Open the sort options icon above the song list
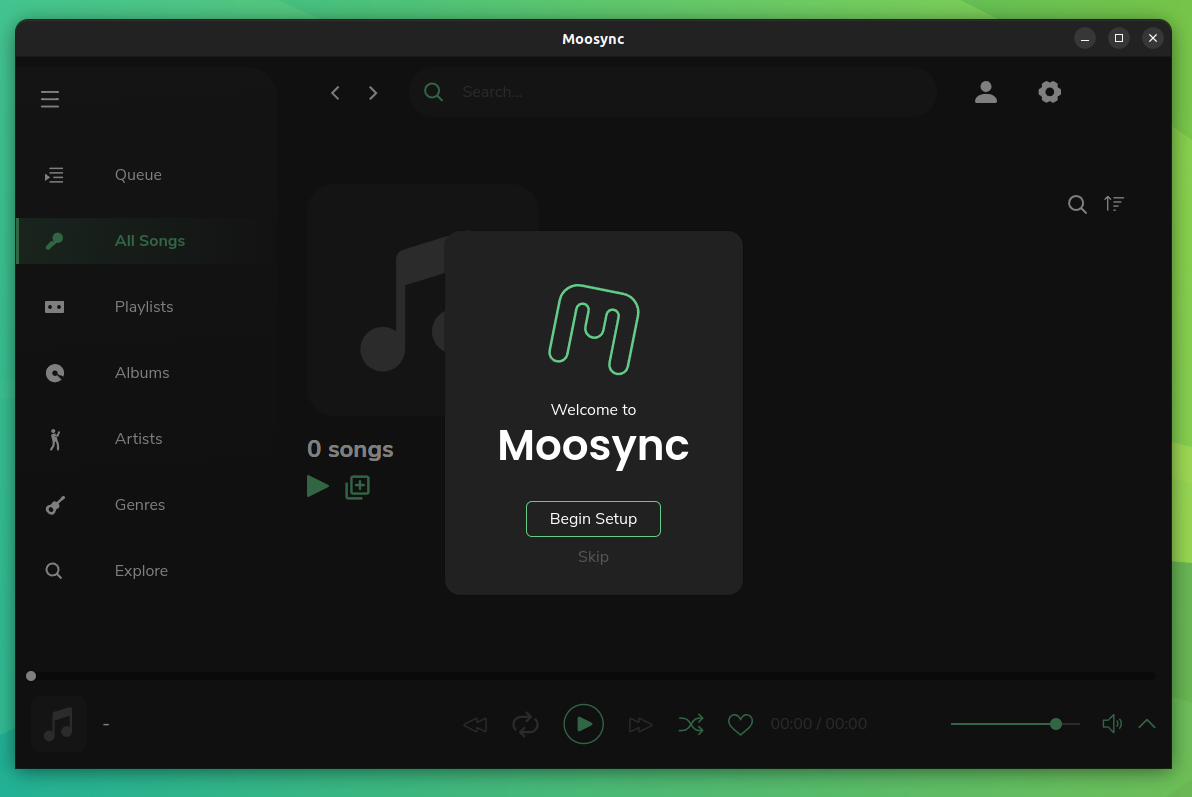Image resolution: width=1192 pixels, height=797 pixels. pos(1114,203)
